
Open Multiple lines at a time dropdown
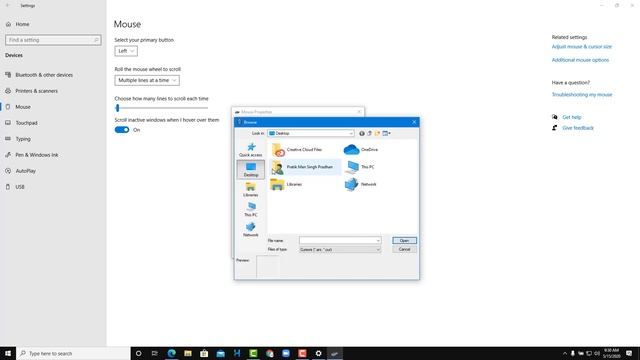click(x=147, y=80)
